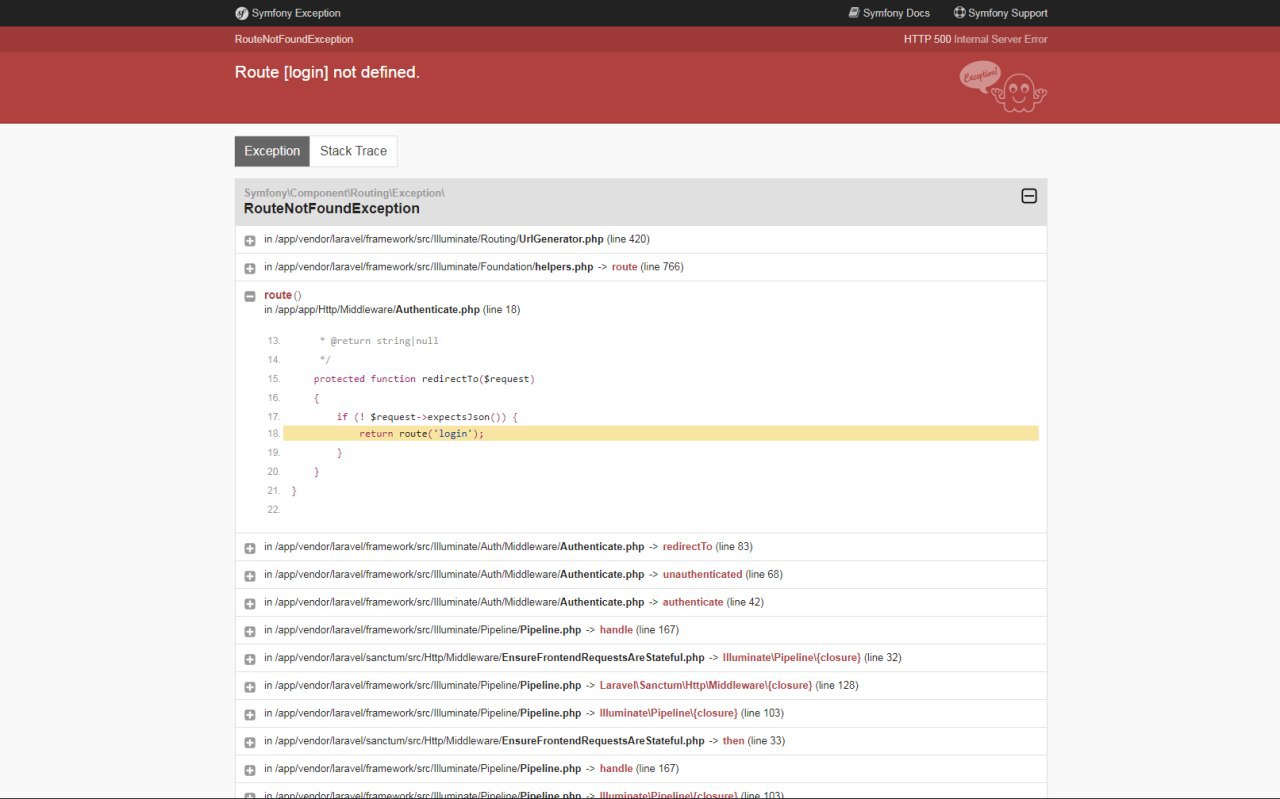Expand the second Pipeline.php handle line 167 trace
The height and width of the screenshot is (799, 1280).
250,770
